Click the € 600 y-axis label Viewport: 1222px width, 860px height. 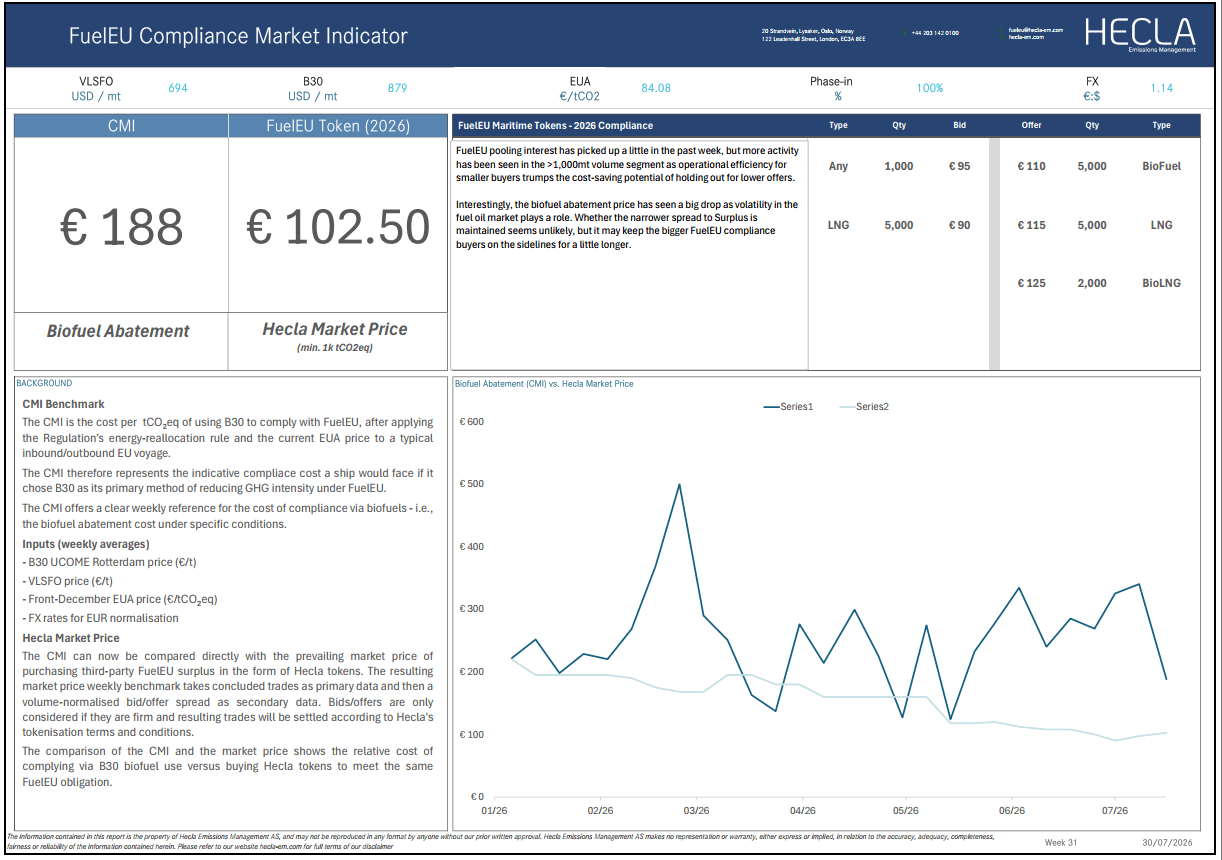coord(471,422)
